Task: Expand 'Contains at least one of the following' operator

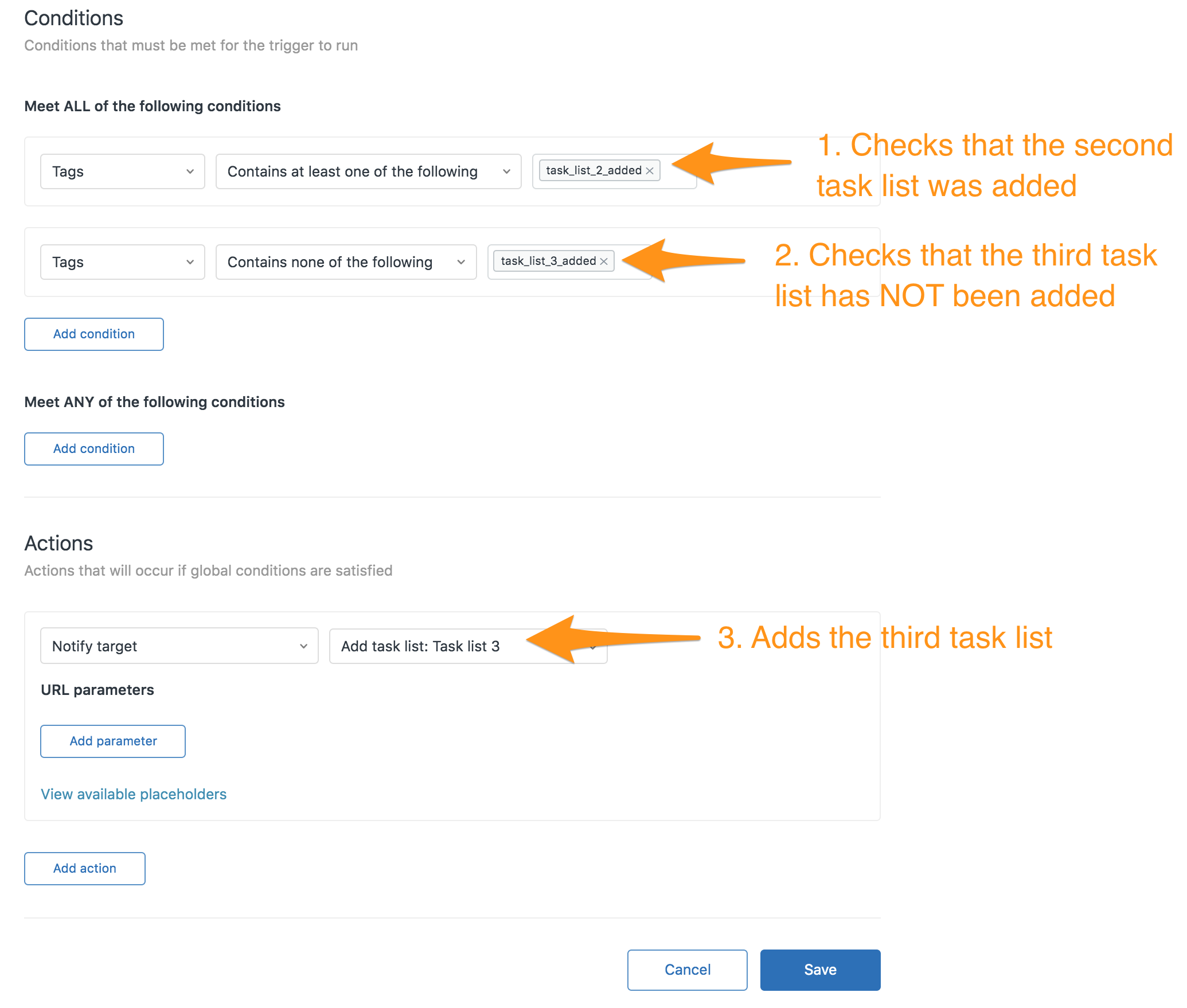Action: coord(369,171)
